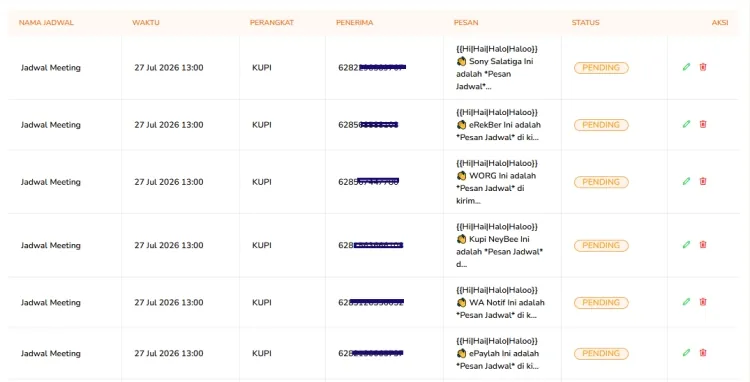
Task: Click PENDING badge in Sony Salatiga row
Action: pos(601,68)
